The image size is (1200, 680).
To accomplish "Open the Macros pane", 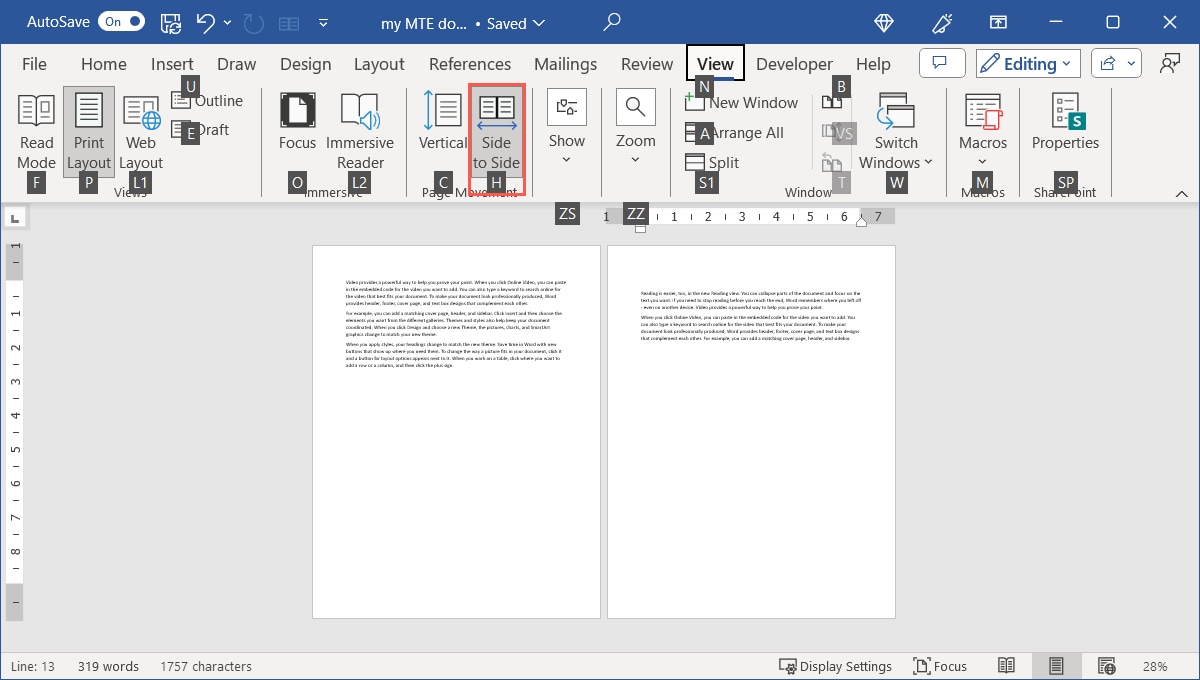I will click(x=982, y=132).
